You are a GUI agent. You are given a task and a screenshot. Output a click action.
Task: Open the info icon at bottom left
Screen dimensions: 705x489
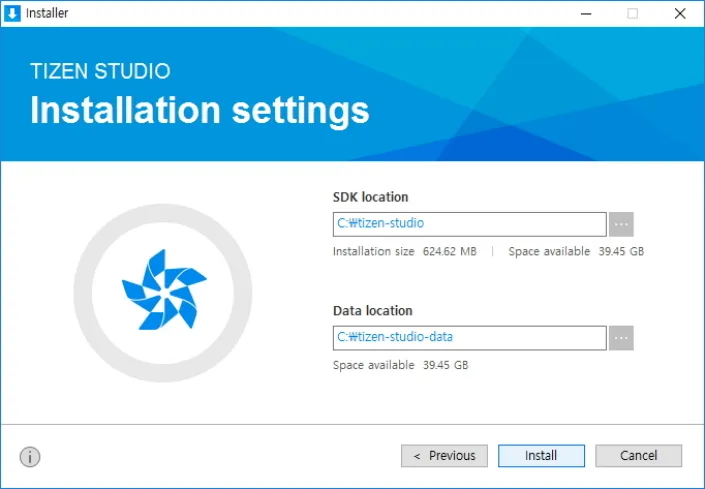tap(30, 457)
